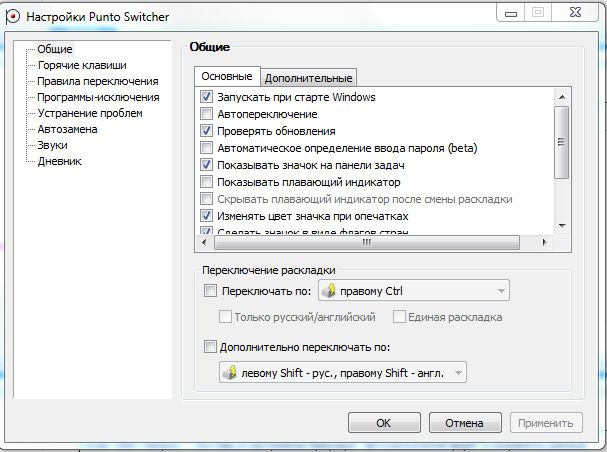Go to "Устранение проблем" section
Screen dimensions: 607x452
90,113
